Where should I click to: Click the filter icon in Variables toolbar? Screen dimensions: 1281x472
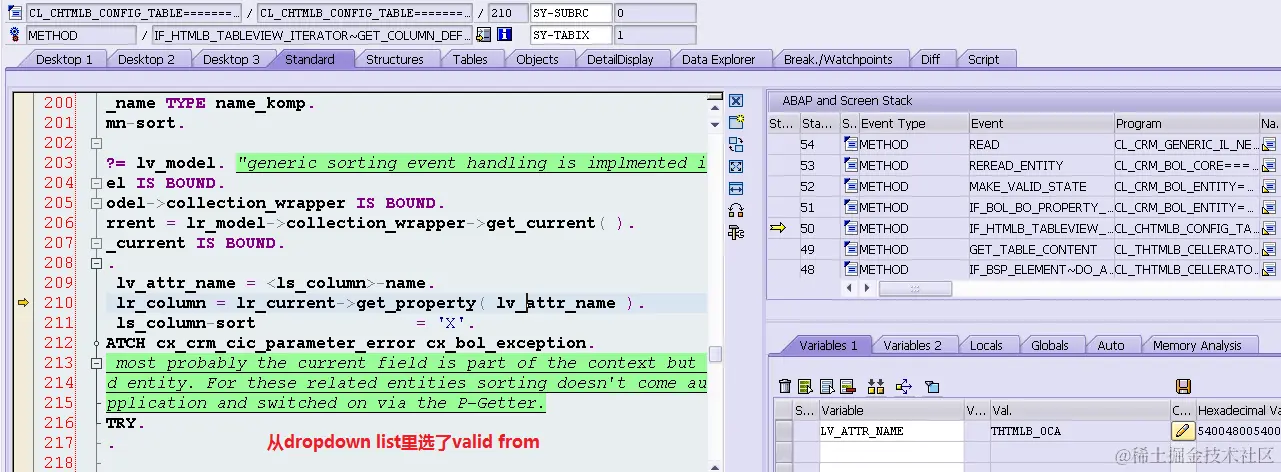click(x=932, y=386)
